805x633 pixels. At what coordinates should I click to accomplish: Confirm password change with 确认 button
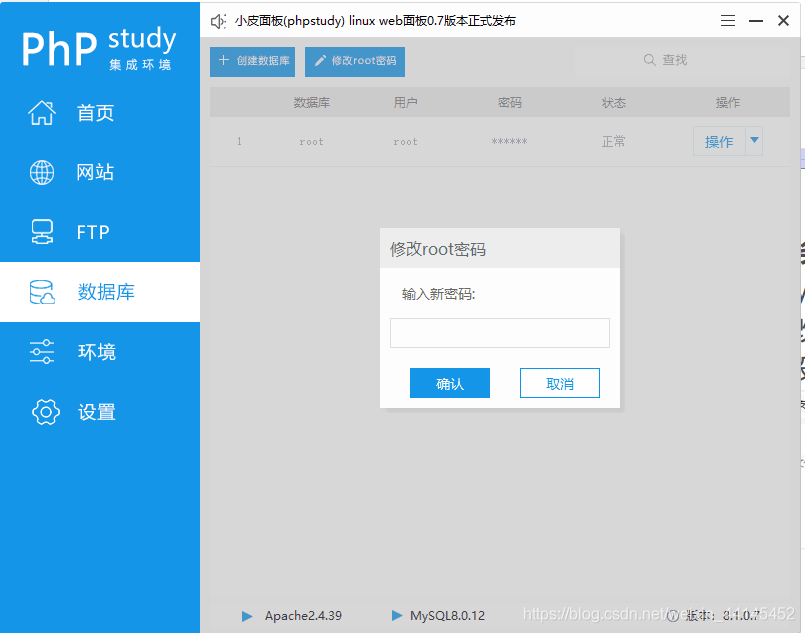click(450, 383)
